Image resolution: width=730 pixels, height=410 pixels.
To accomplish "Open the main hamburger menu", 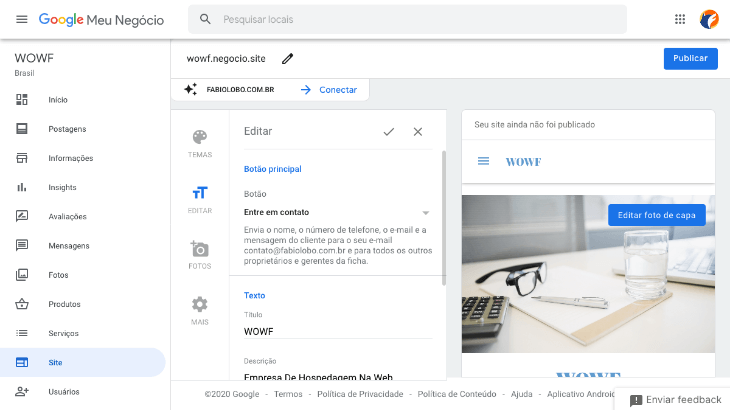I will (22, 19).
